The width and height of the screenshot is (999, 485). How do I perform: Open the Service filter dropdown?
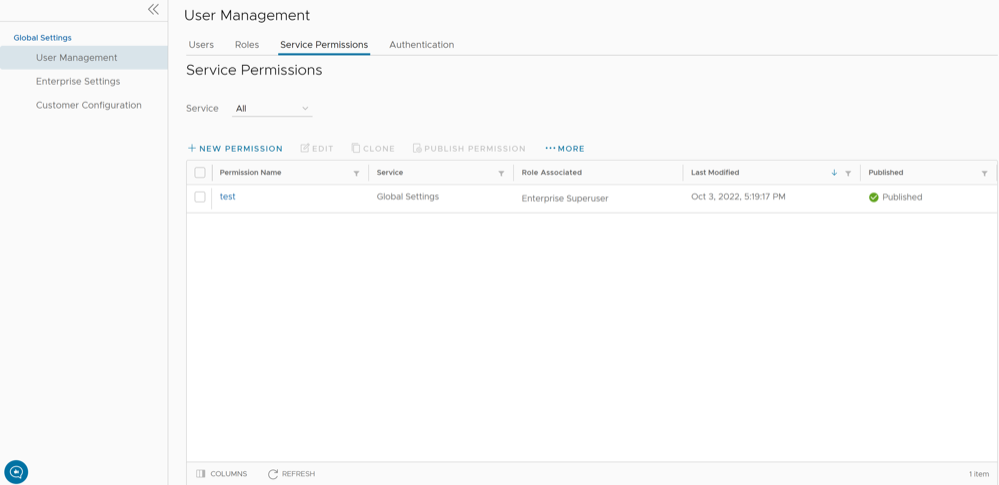pos(272,108)
